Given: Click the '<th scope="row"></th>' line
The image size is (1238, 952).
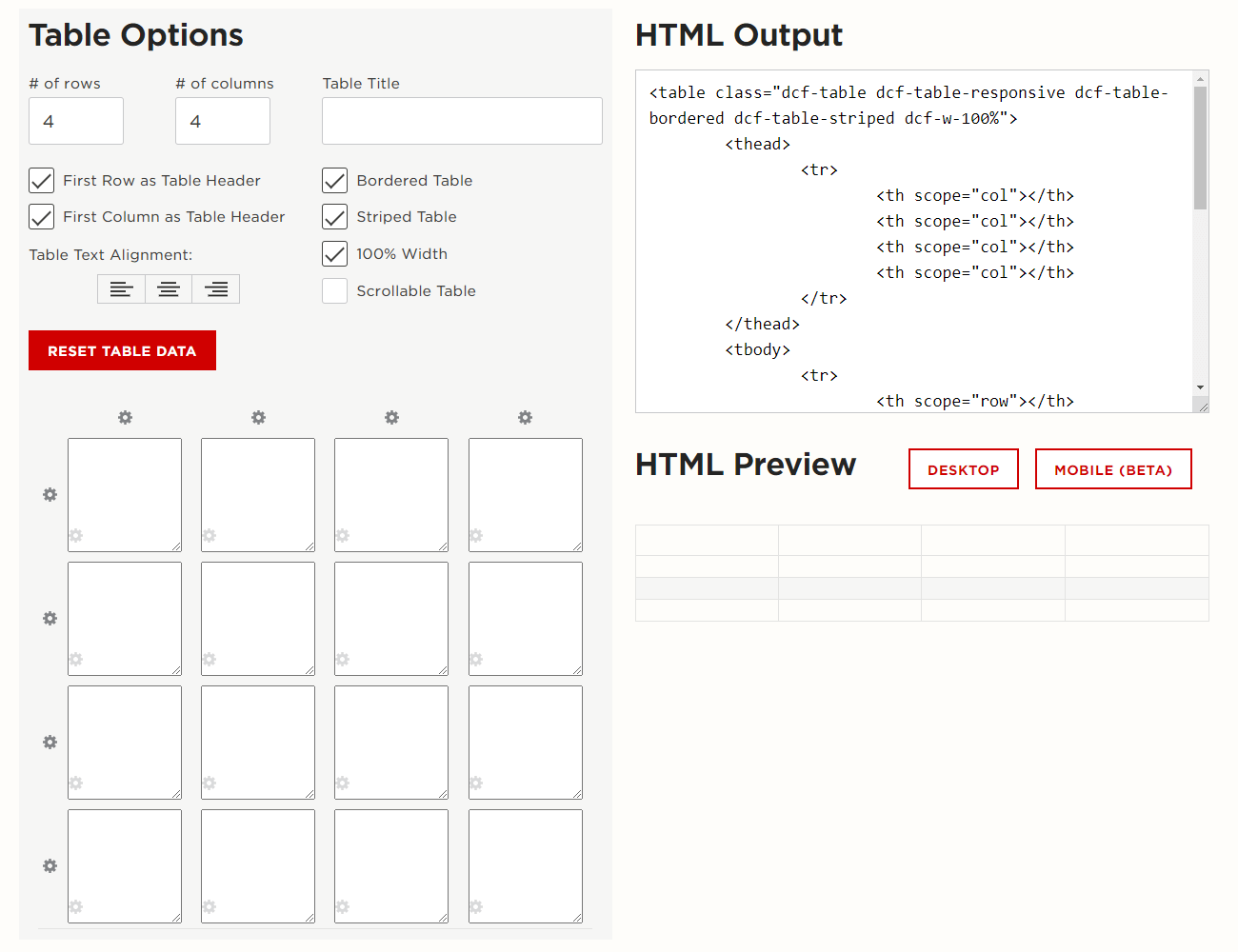Looking at the screenshot, I should [975, 401].
